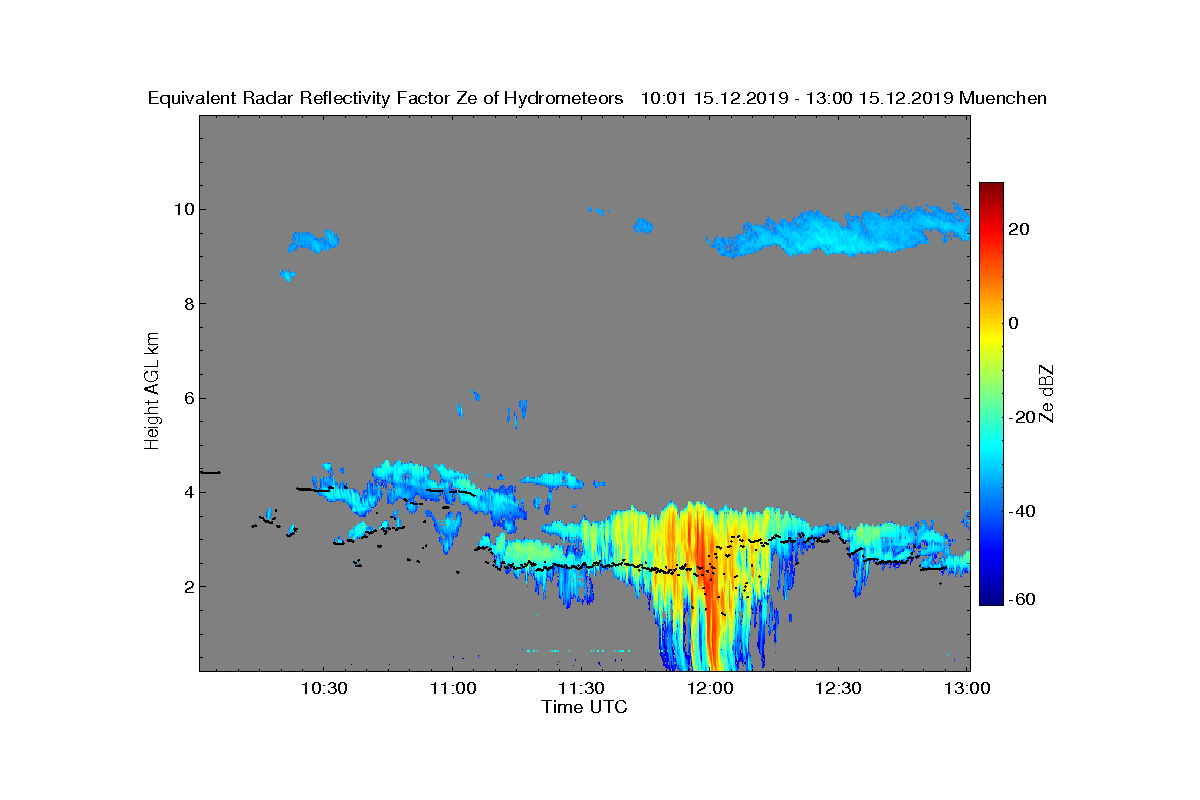The width and height of the screenshot is (1200, 800).
Task: Click the high cirrus cloud near 10 km
Action: pos(840,232)
